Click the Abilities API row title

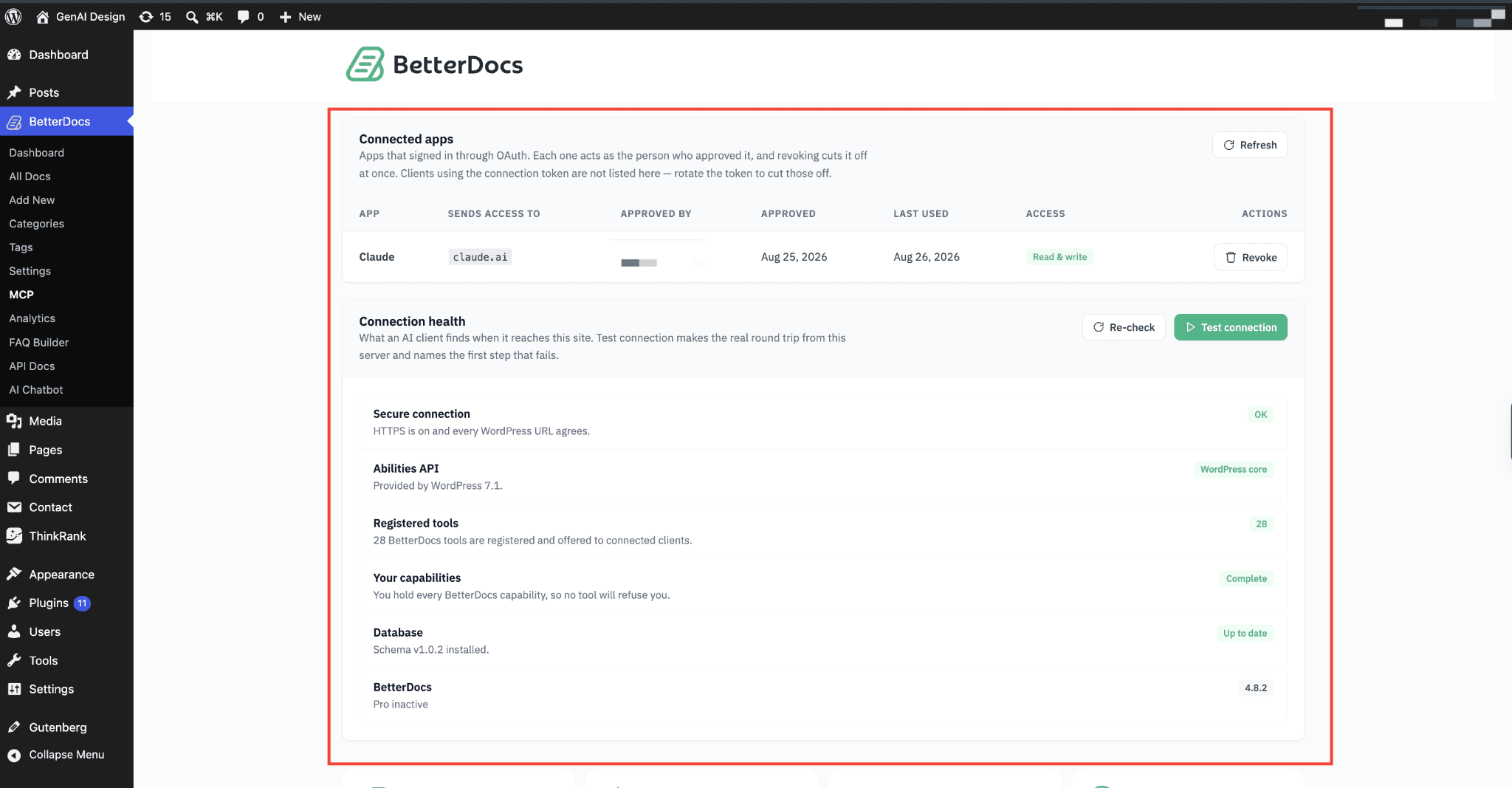point(406,468)
